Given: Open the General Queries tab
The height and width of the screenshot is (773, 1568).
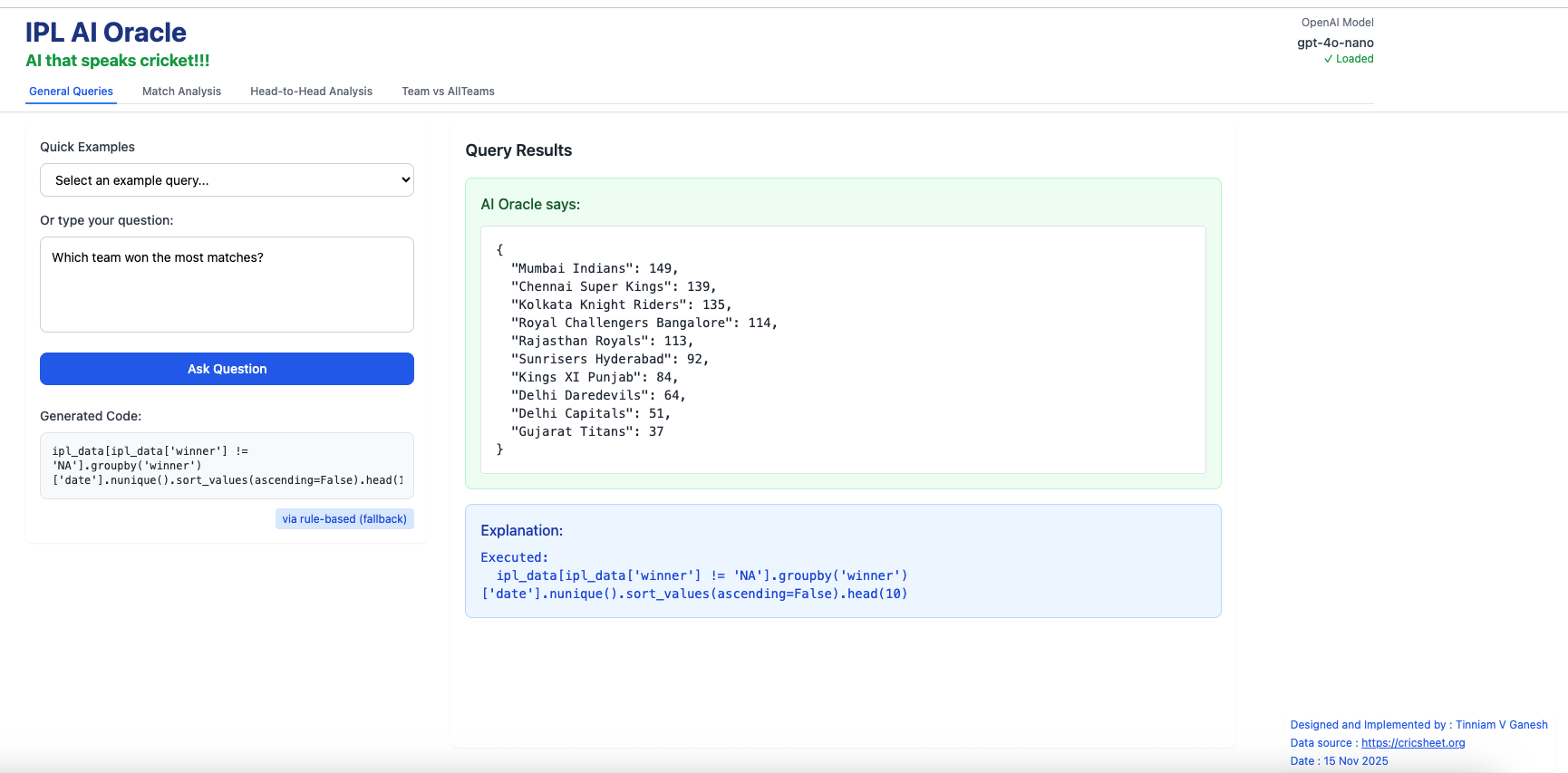Looking at the screenshot, I should point(71,92).
